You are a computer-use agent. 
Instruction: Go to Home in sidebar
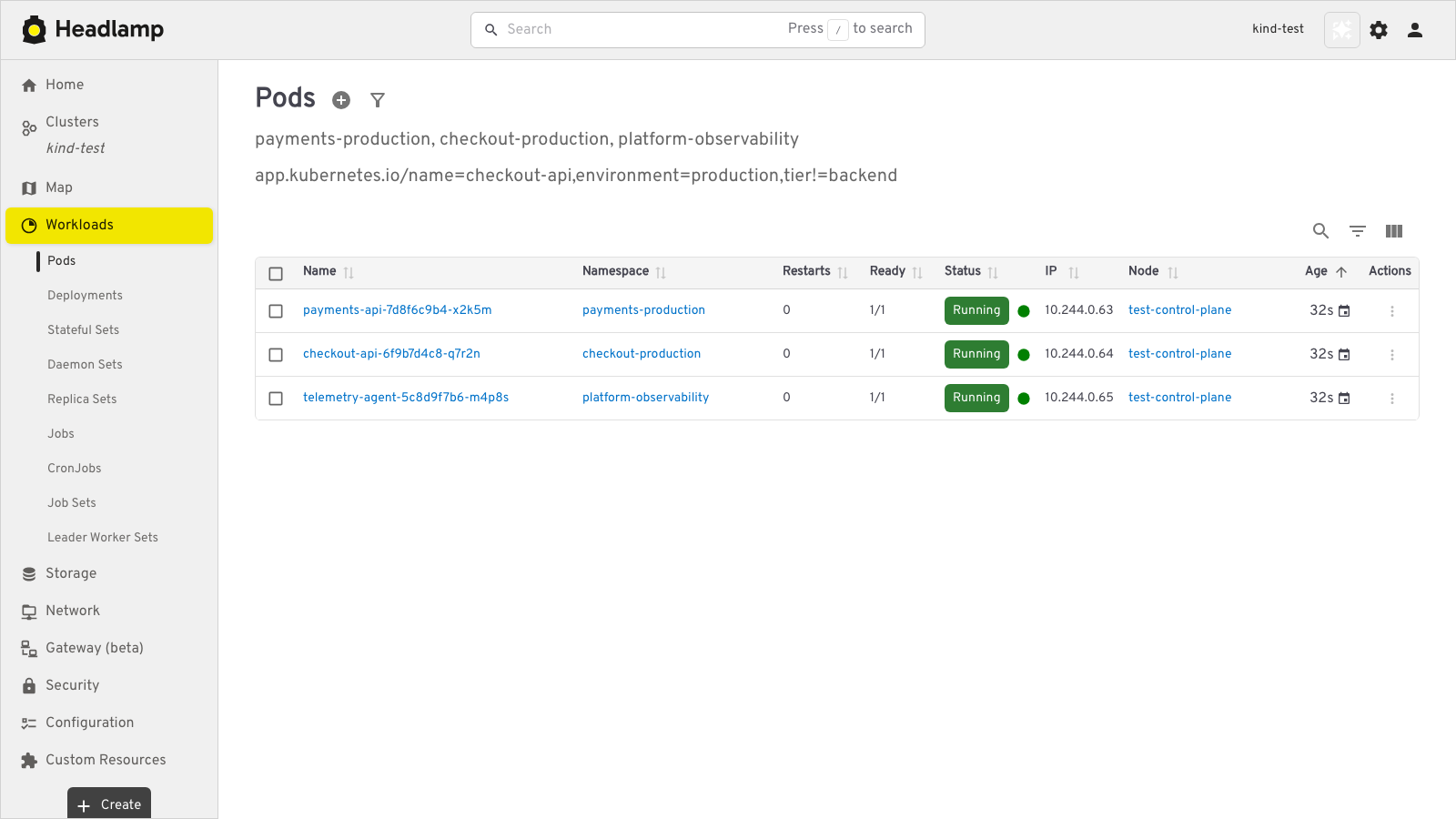point(109,85)
